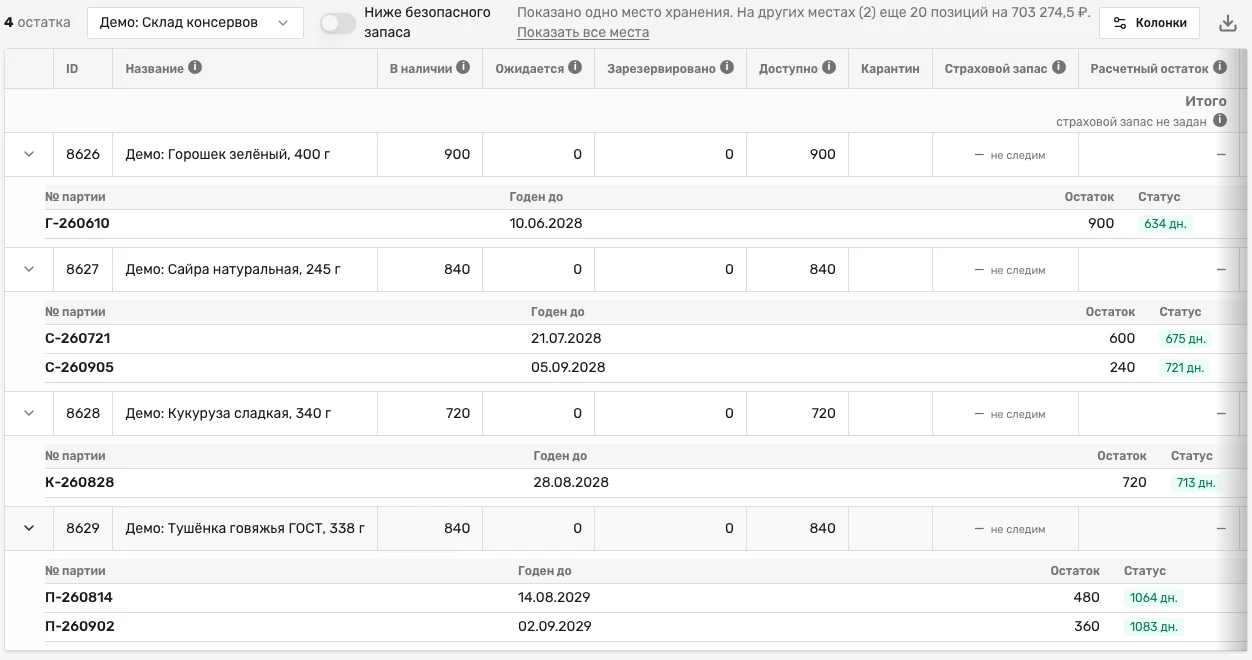Click Показать все места link
Screen dimensions: 1252x660
pos(583,32)
